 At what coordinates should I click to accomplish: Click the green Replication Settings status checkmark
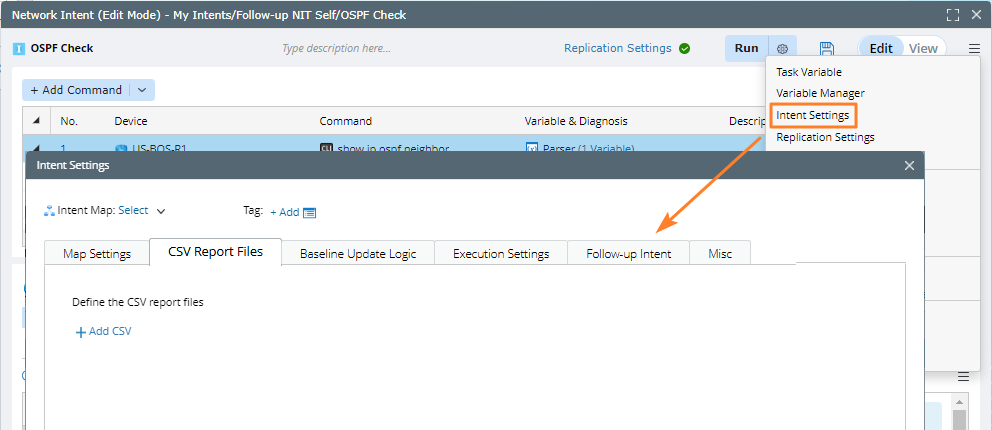pos(684,48)
